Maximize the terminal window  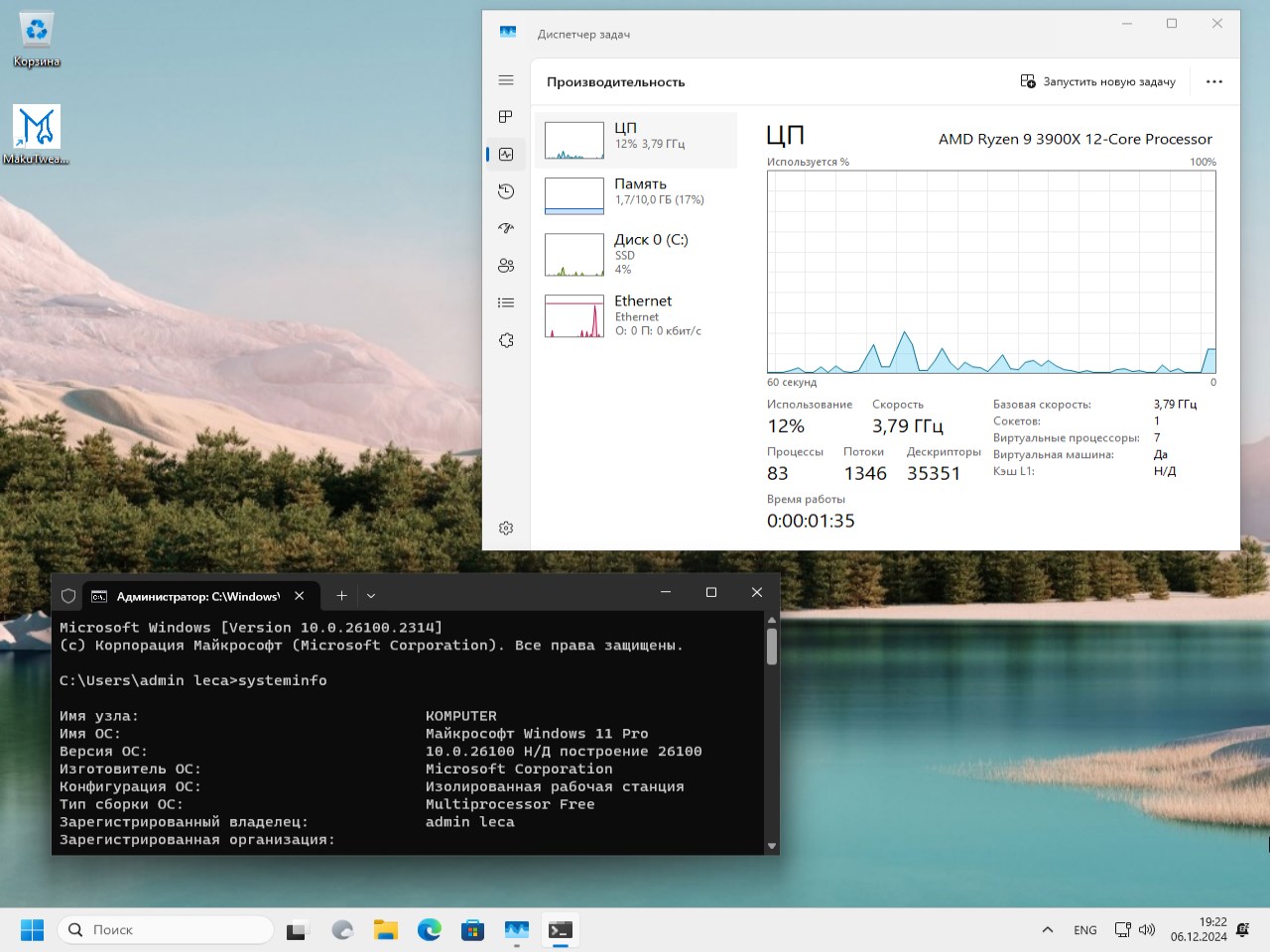coord(711,592)
